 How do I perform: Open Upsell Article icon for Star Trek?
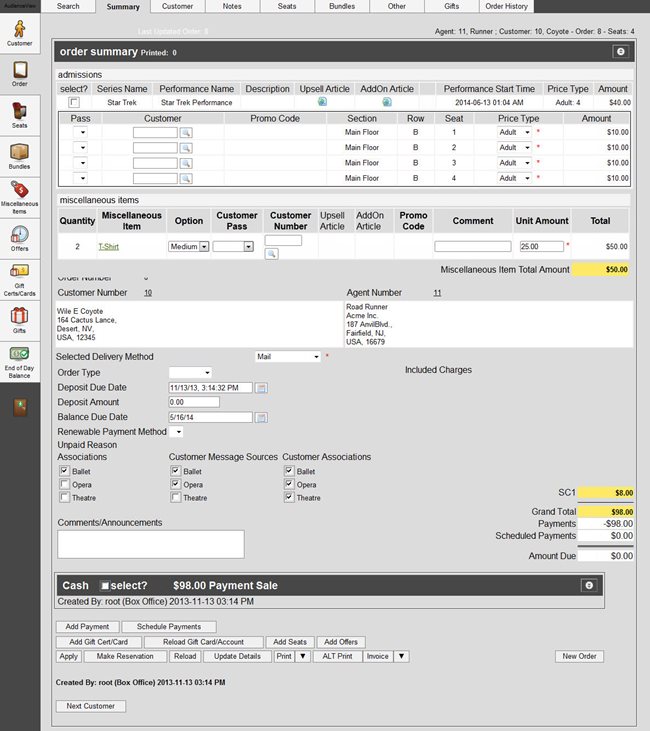322,102
